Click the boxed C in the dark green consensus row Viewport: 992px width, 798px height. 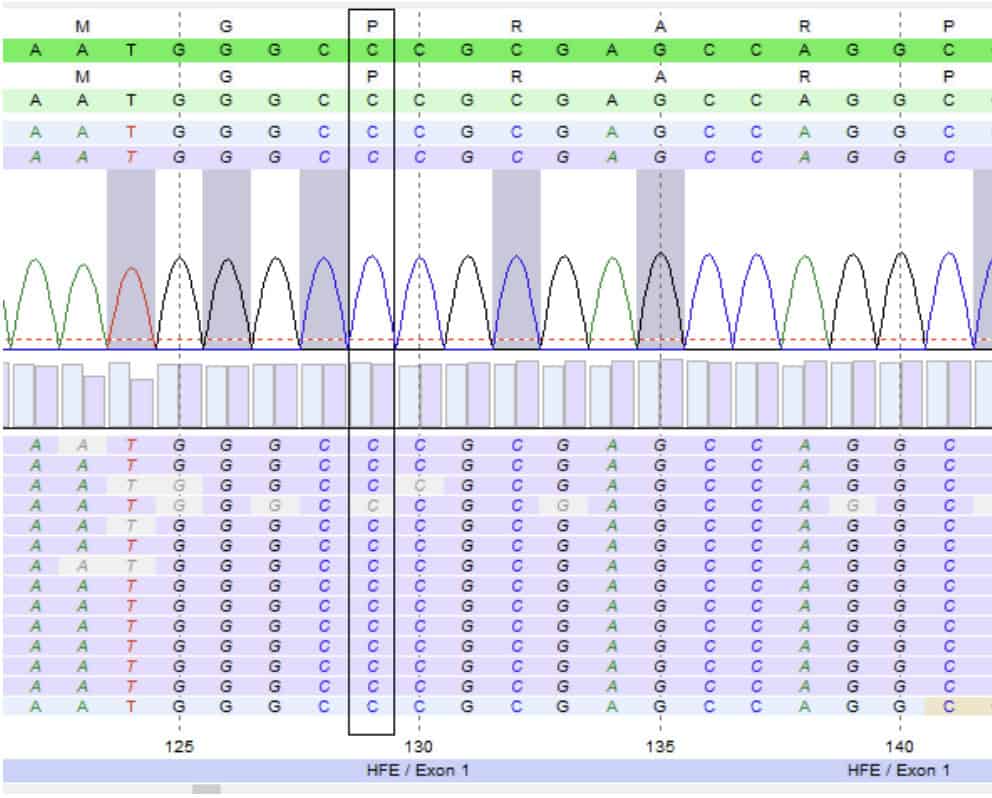click(x=372, y=50)
